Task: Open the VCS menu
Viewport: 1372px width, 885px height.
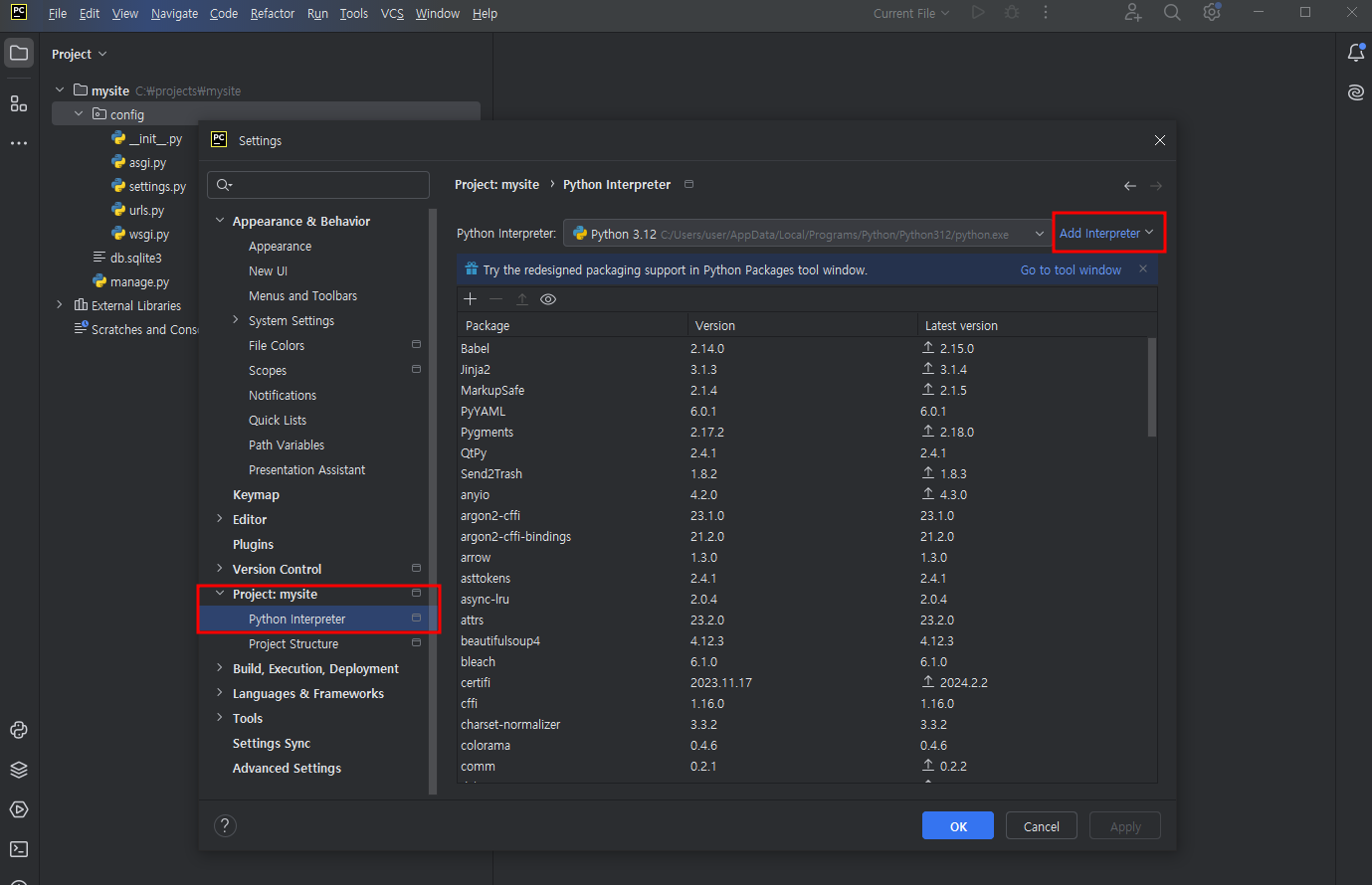Action: tap(392, 14)
